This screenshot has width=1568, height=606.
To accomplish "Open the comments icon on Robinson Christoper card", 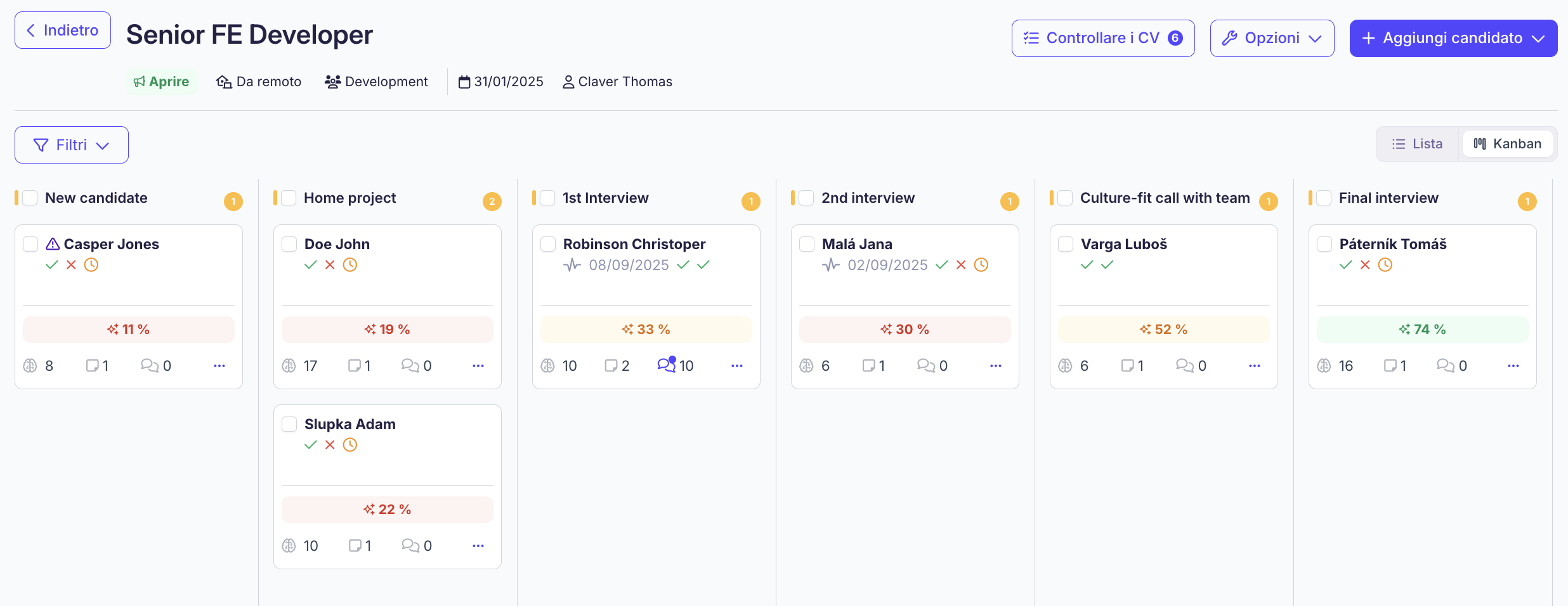I will (666, 365).
